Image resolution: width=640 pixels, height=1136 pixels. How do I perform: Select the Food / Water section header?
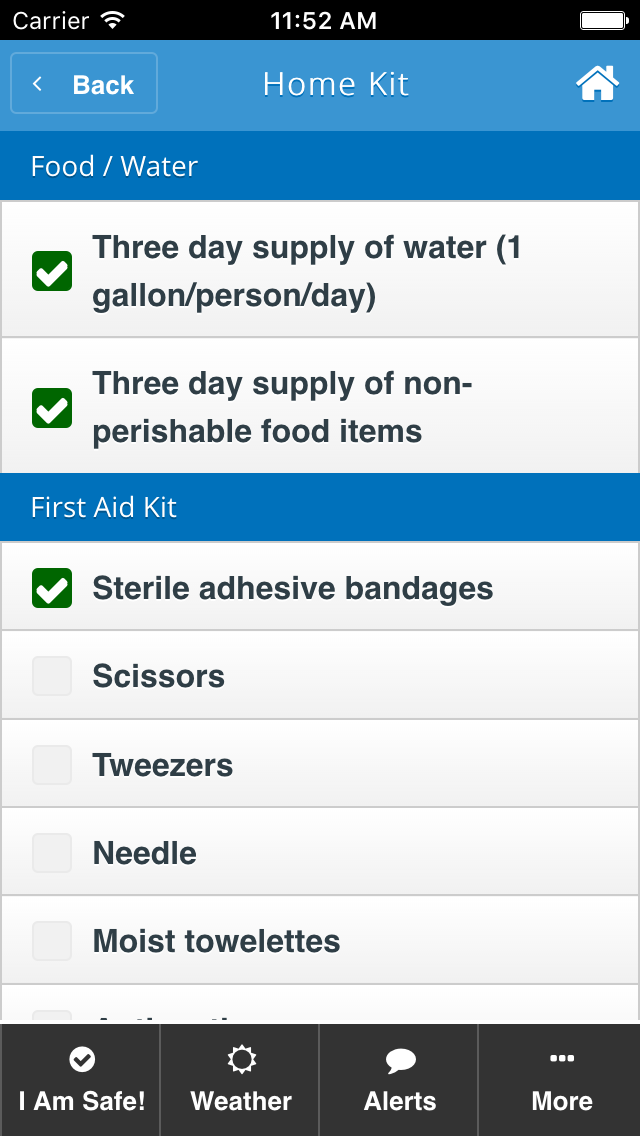114,166
